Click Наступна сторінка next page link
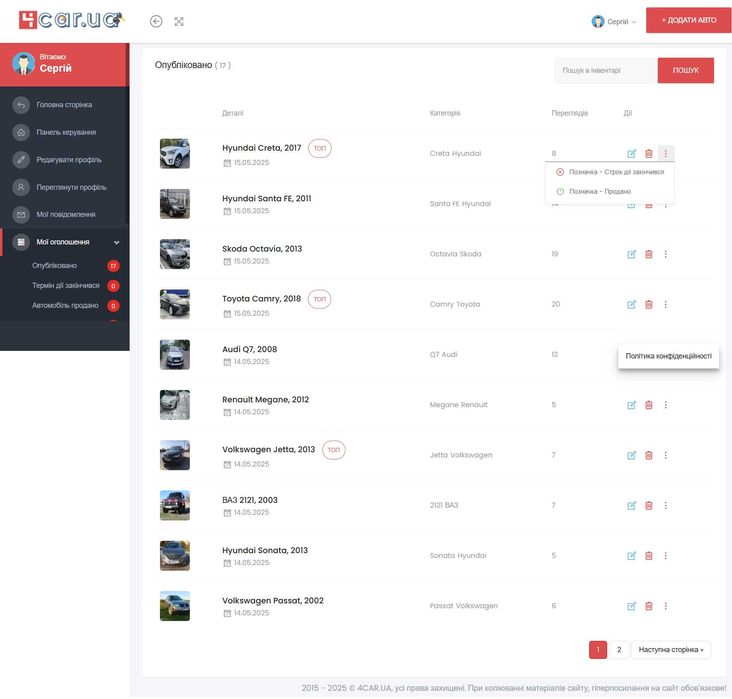Image resolution: width=732 pixels, height=699 pixels. click(671, 650)
